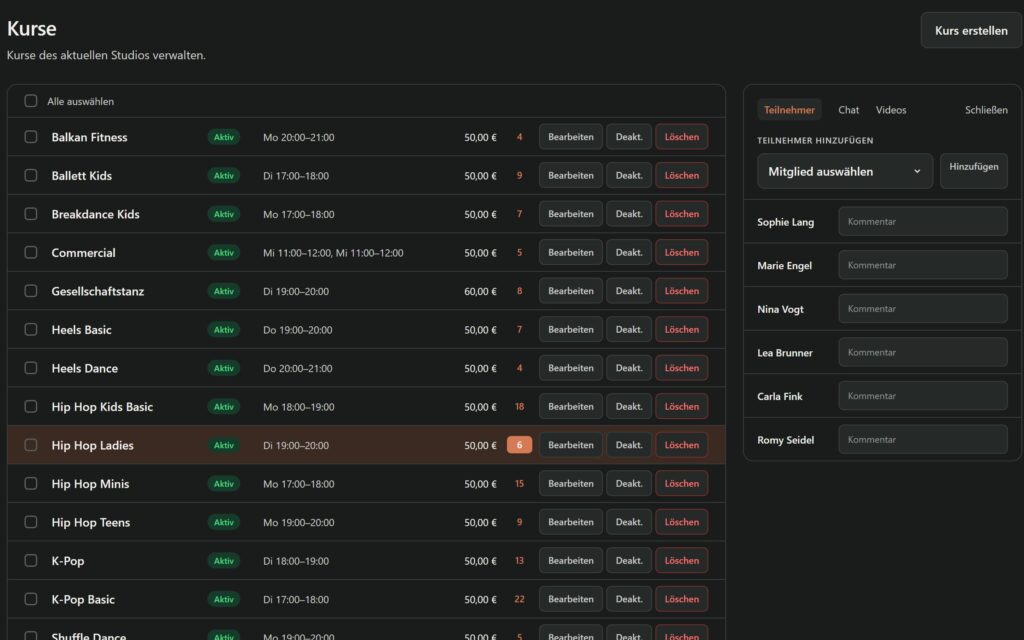Deactivate the Hip Hop Minis course

pyautogui.click(x=629, y=483)
